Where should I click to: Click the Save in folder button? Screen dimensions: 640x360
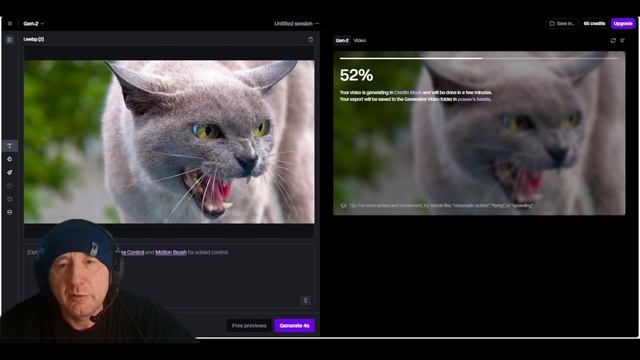point(562,24)
